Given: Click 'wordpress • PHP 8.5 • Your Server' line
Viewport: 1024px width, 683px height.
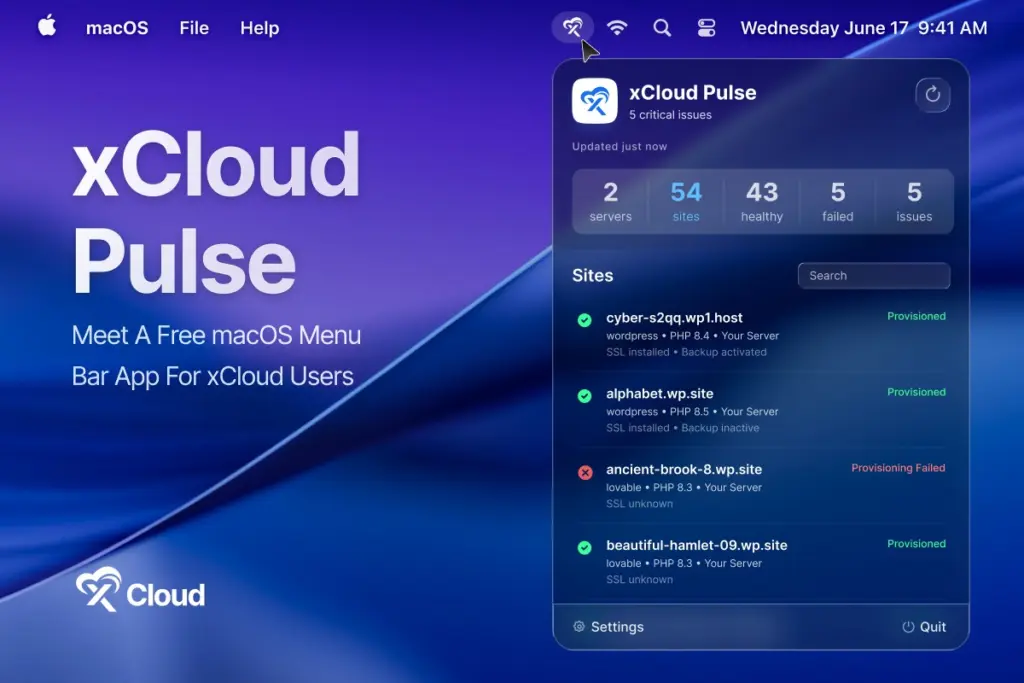Looking at the screenshot, I should [x=692, y=411].
